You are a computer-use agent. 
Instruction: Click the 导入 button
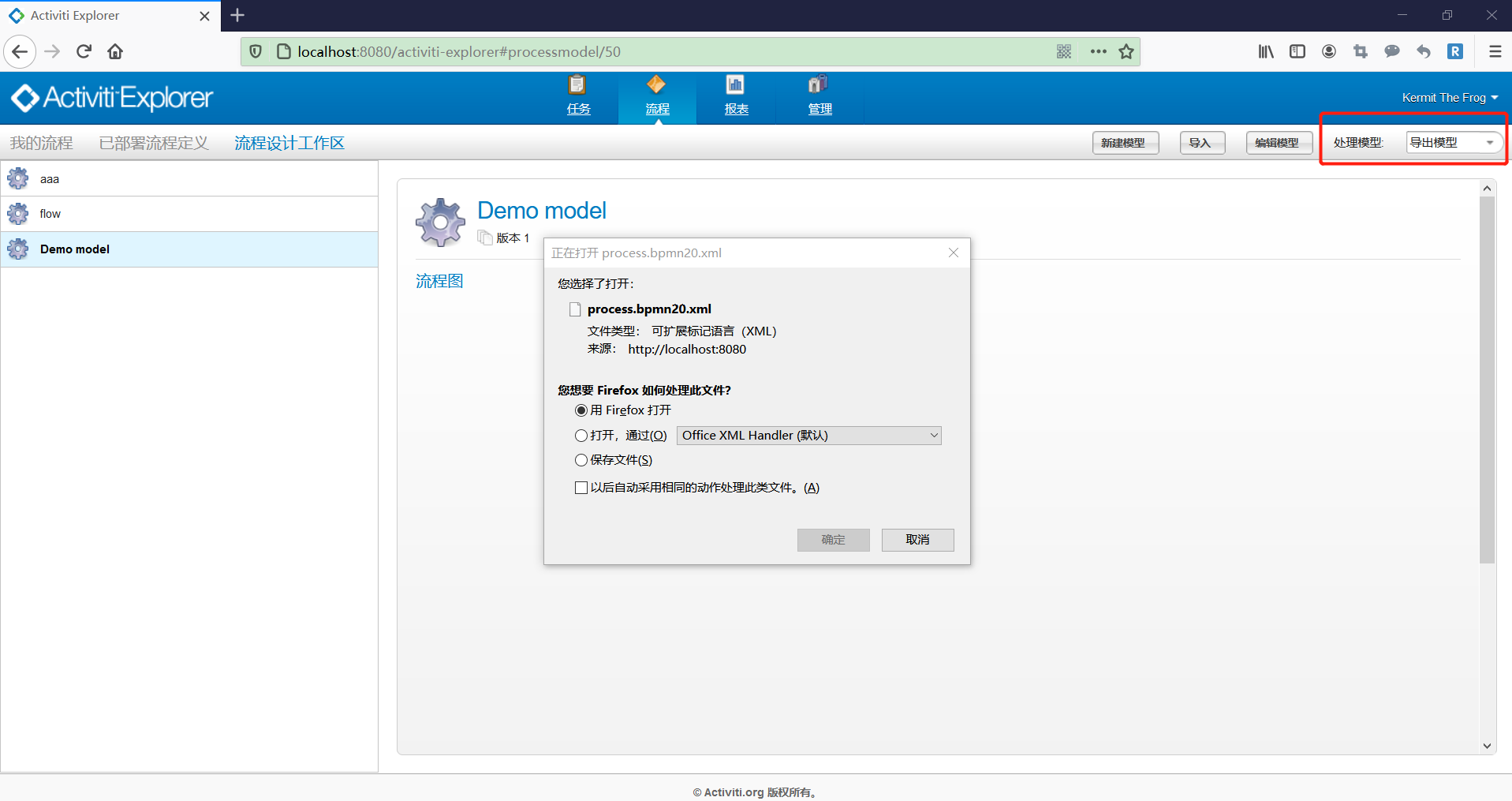click(1202, 143)
